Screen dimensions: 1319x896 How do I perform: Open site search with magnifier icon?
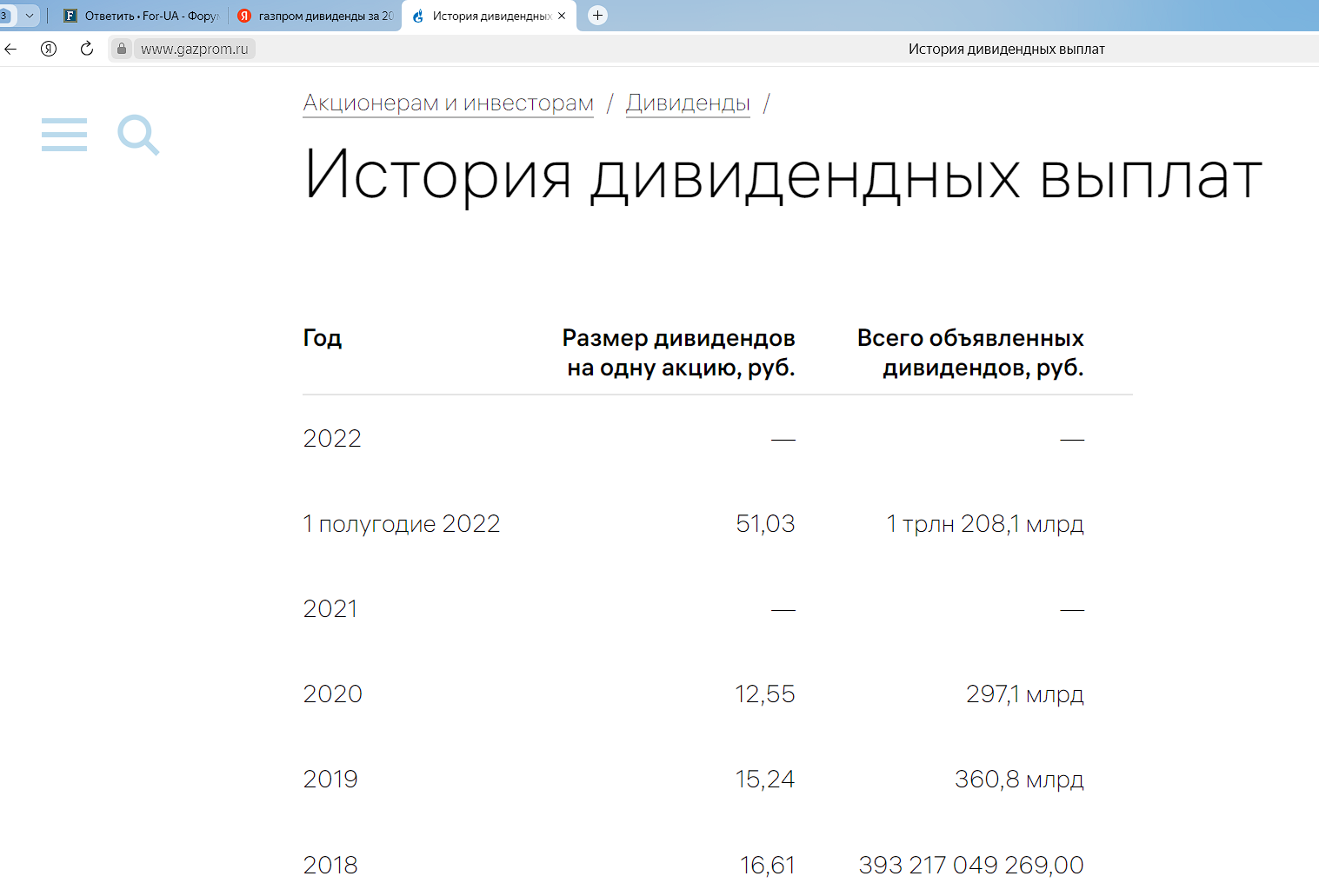click(x=138, y=135)
